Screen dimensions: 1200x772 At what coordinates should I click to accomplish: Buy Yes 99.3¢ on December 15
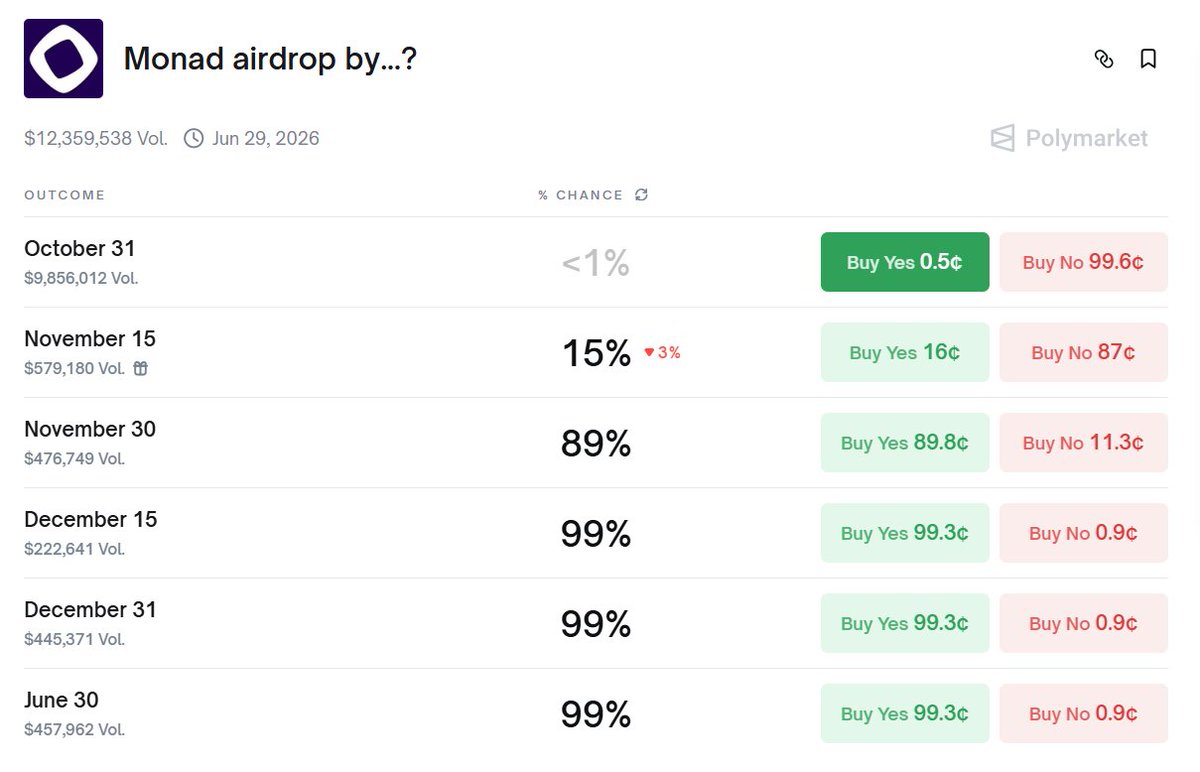click(x=905, y=533)
